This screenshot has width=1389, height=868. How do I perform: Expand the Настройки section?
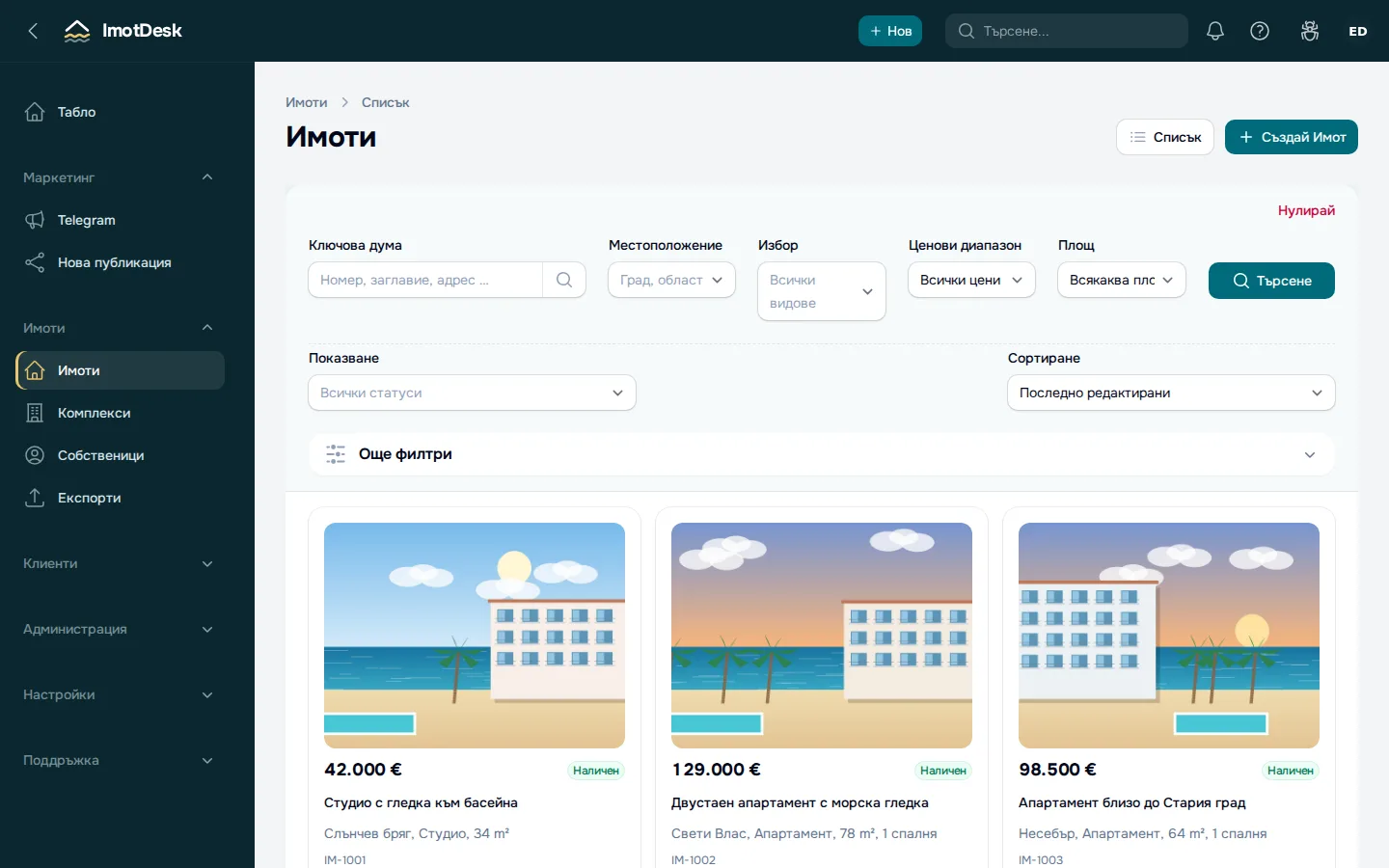(120, 694)
